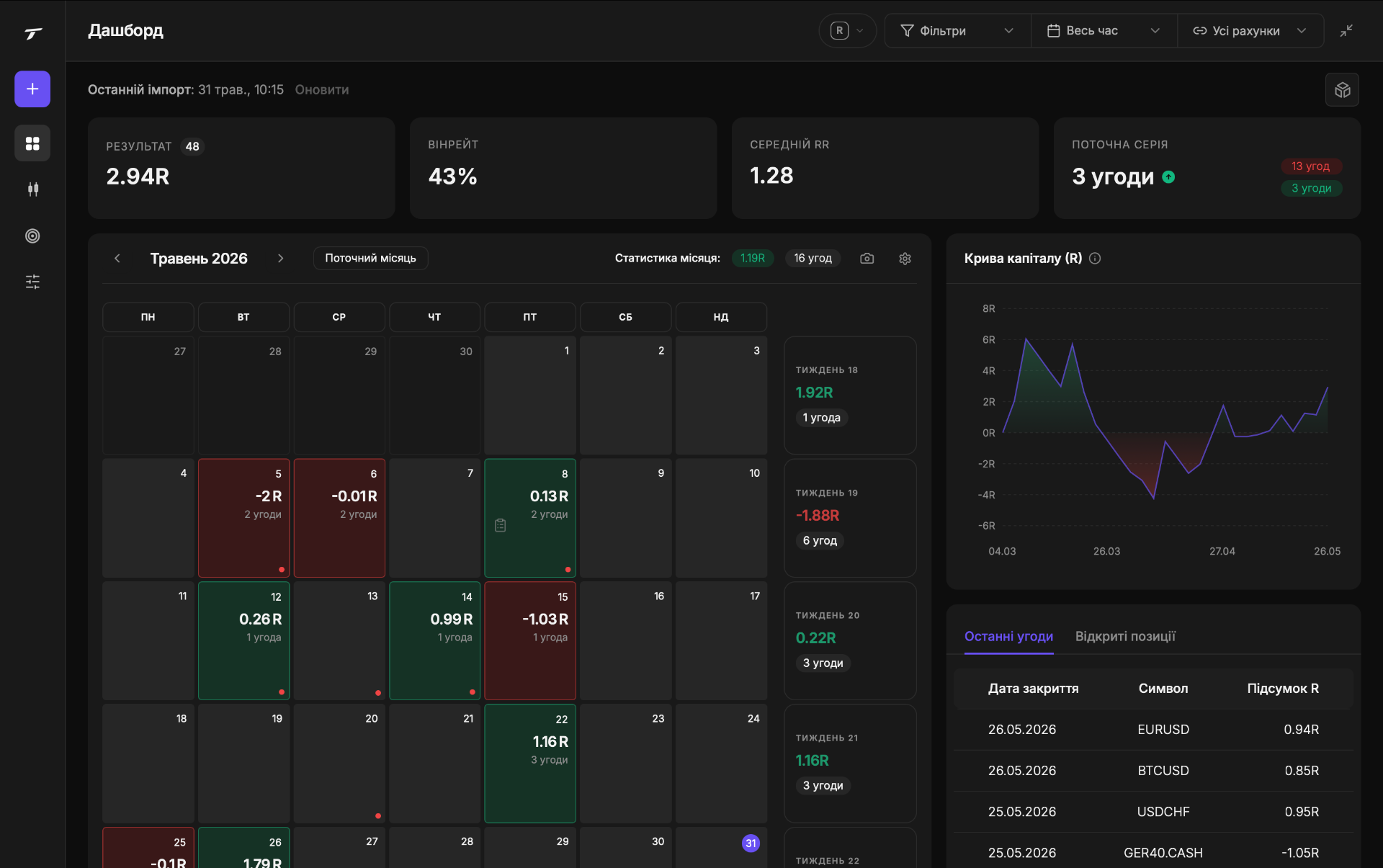Image resolution: width=1383 pixels, height=868 pixels.
Task: Click the Дата закриття column header
Action: 1033,689
